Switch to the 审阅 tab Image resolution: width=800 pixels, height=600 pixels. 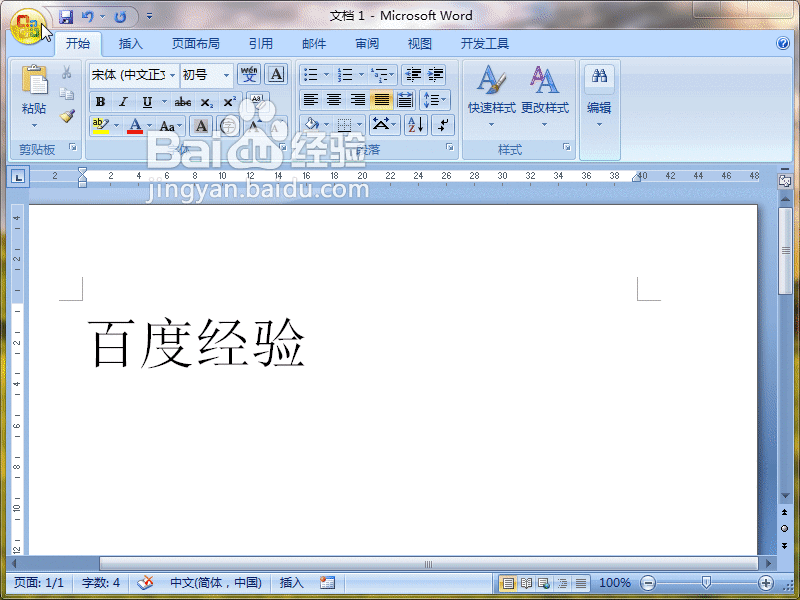(x=367, y=44)
